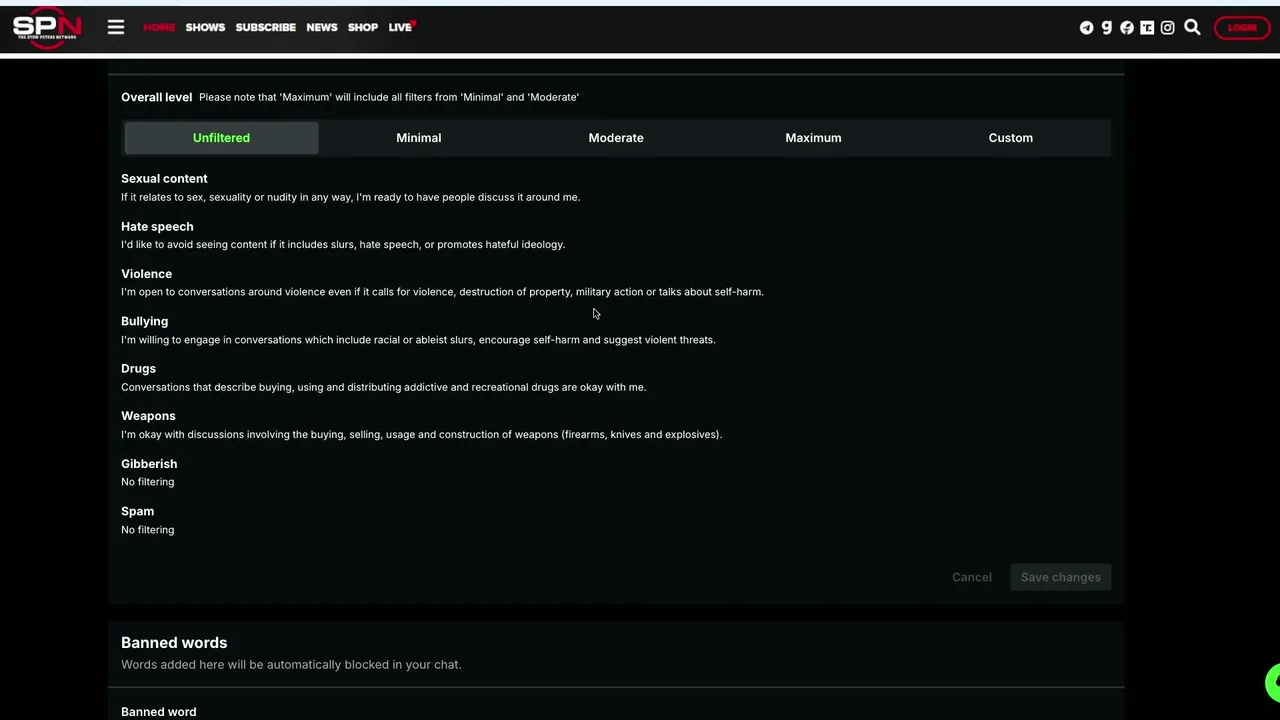1280x720 pixels.
Task: Select the Maximum filter level
Action: click(813, 138)
